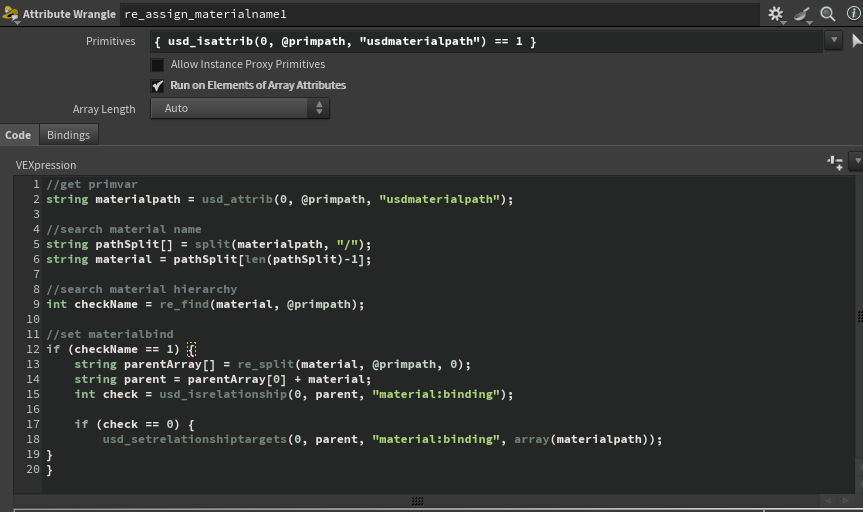Open the Primitives pattern dropdown arrow
This screenshot has height=512, width=863.
point(834,40)
